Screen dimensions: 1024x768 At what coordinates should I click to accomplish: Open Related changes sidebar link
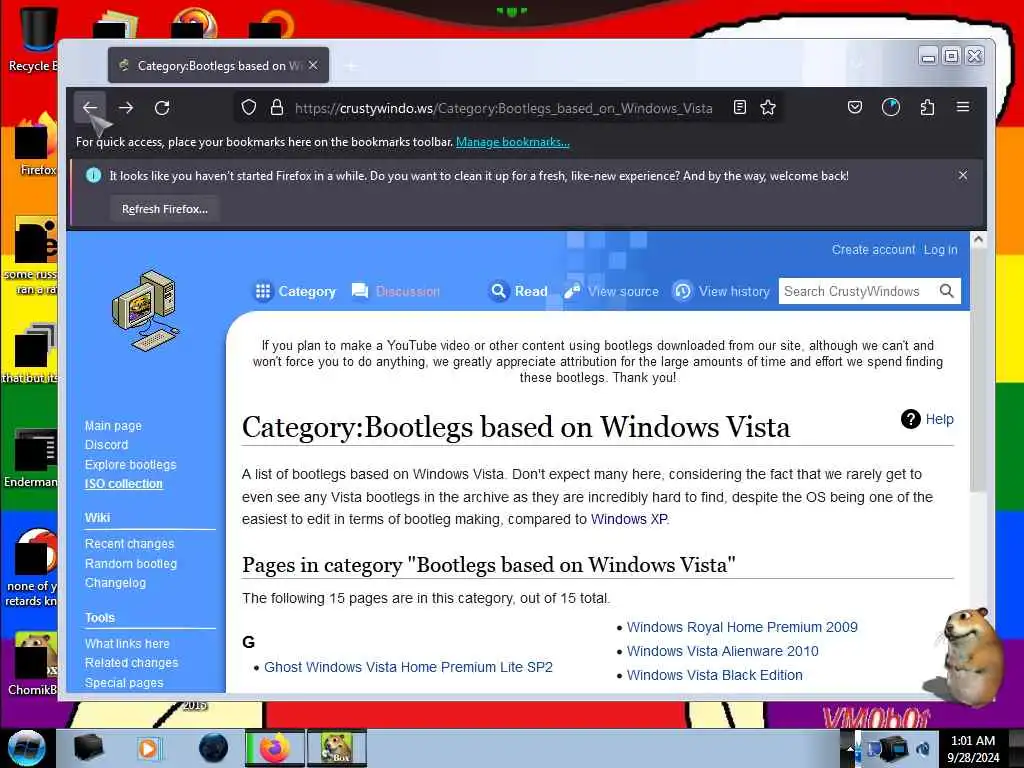pos(131,662)
